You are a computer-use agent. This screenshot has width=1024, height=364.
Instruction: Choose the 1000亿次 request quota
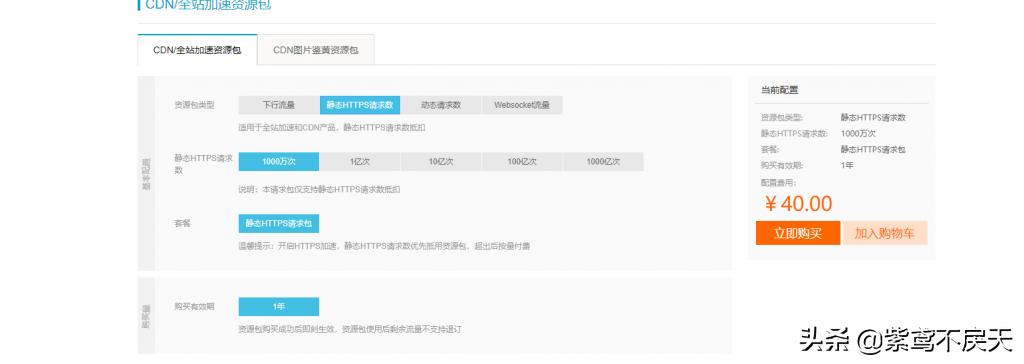(x=603, y=161)
